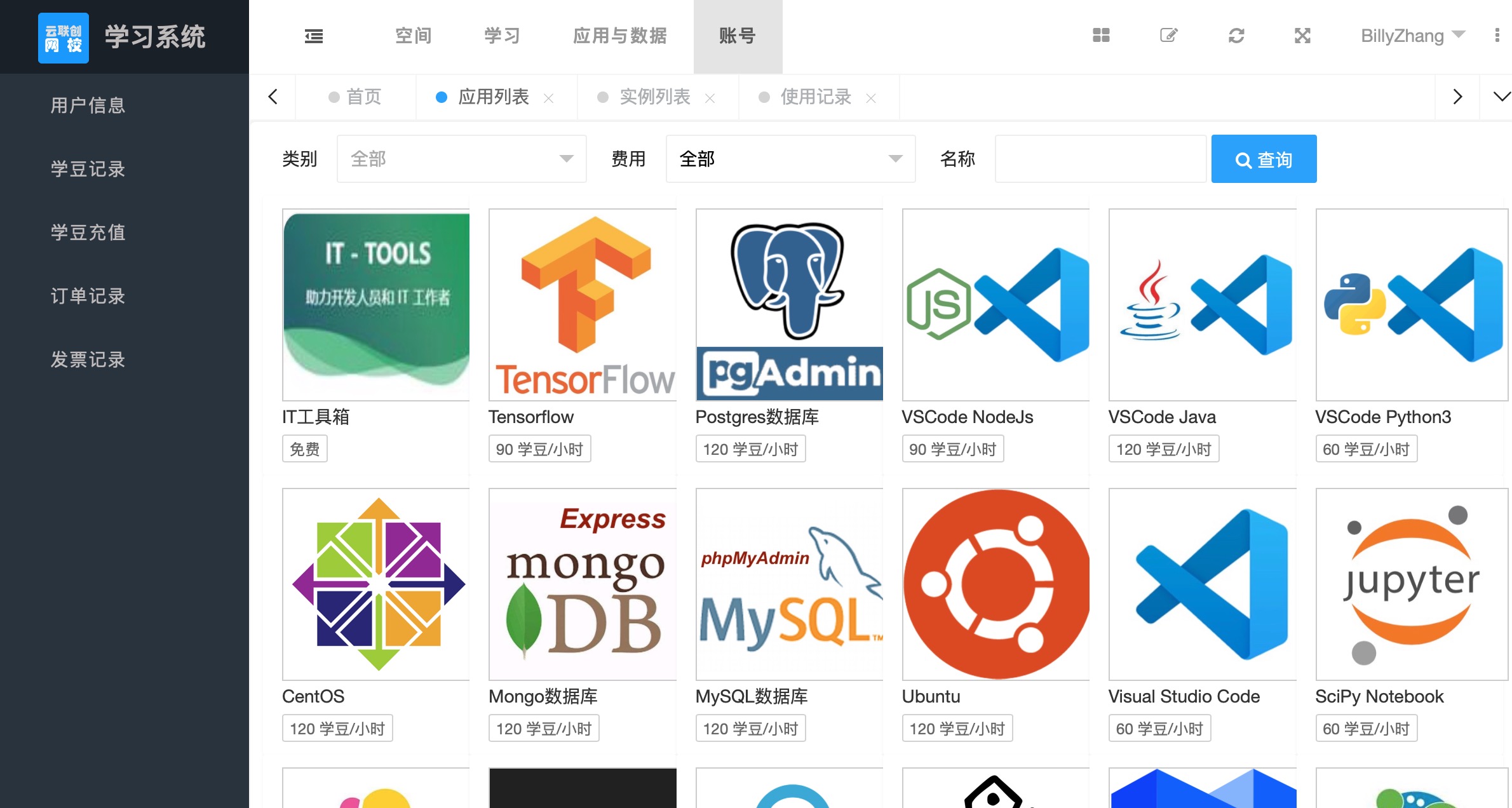1512x808 pixels.
Task: Click the Mongo数据库 app name
Action: coord(543,696)
